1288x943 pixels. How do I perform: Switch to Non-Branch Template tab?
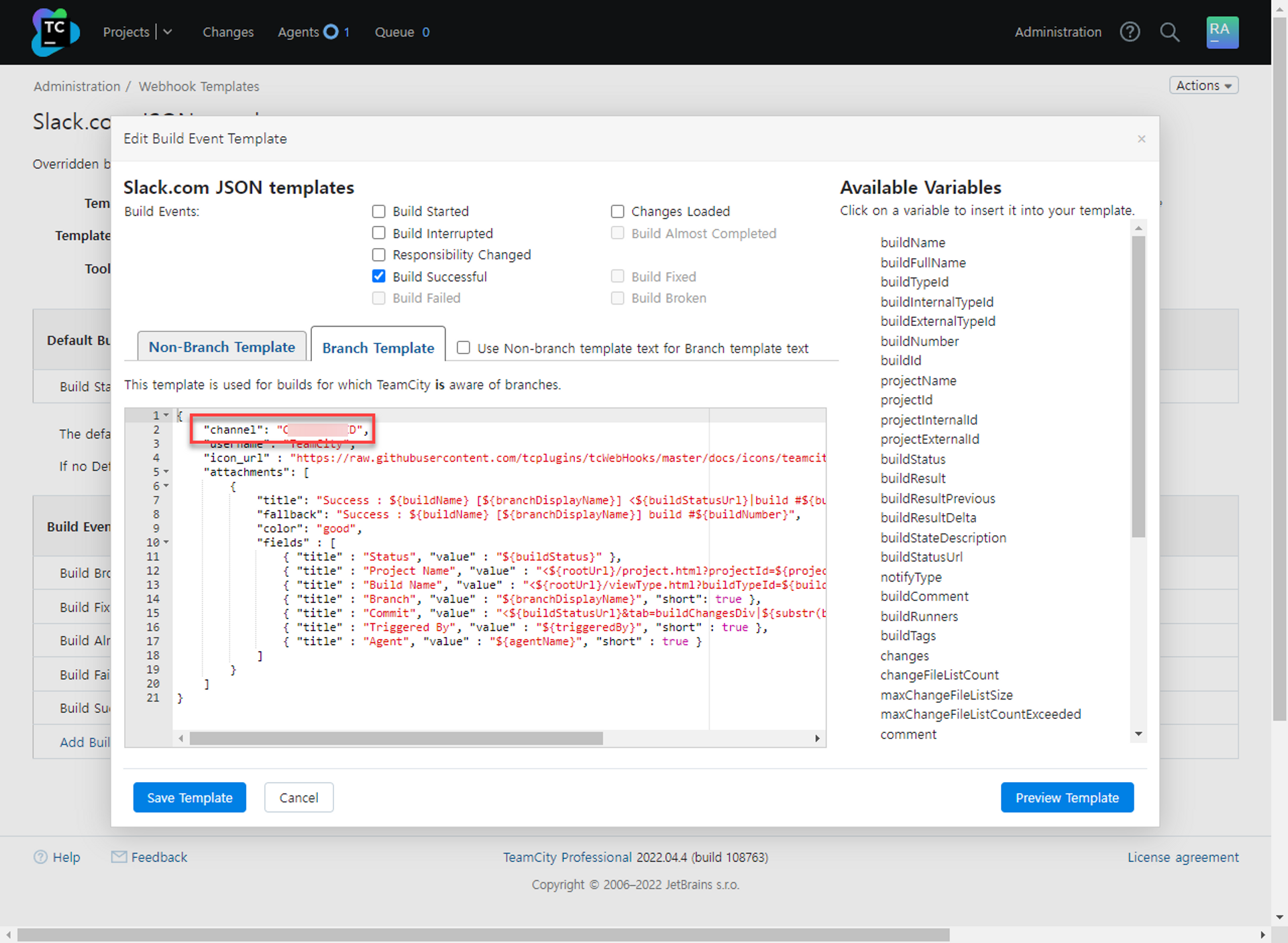coord(222,347)
